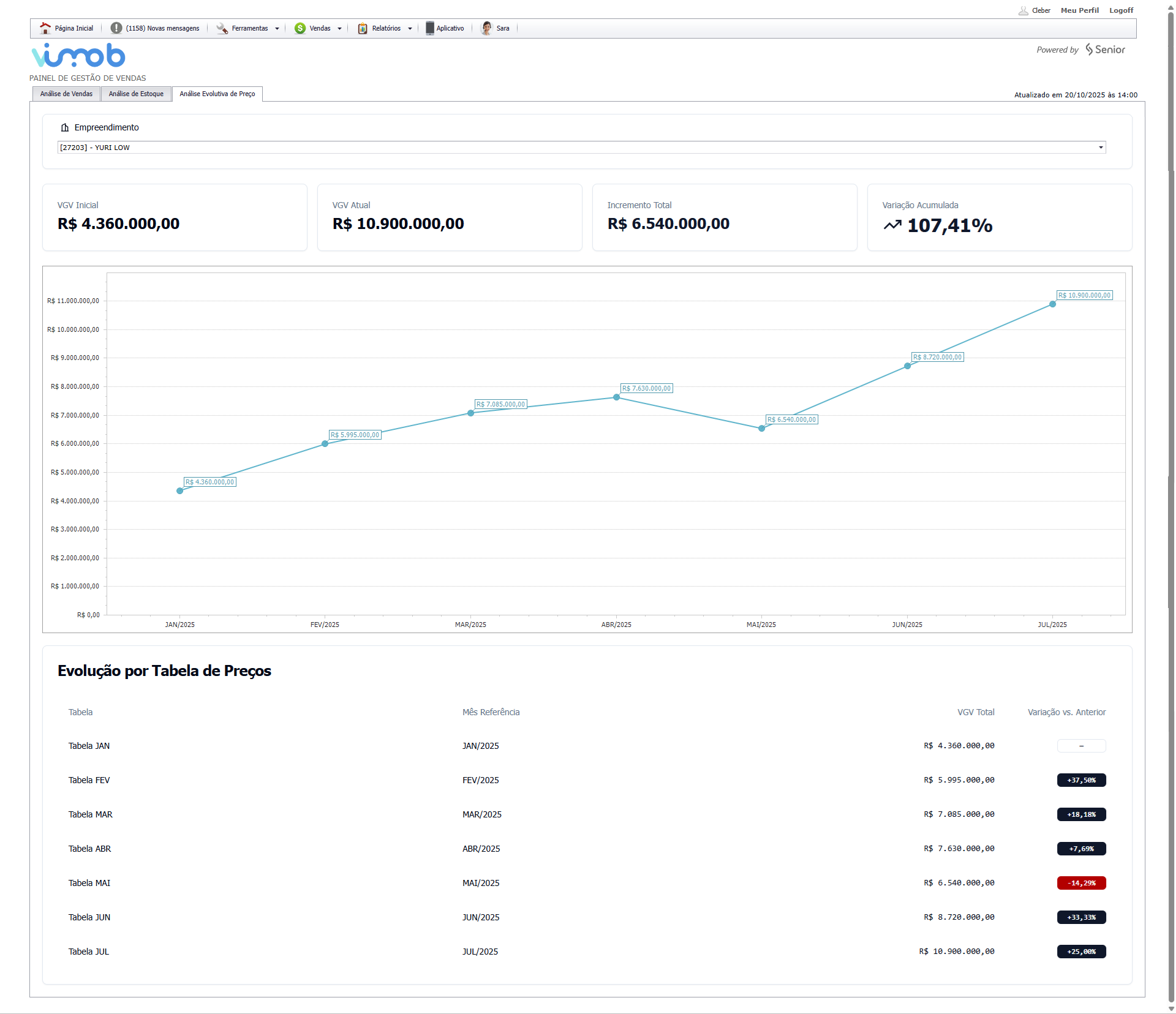Open the Meu Perfil link
Screen dimensions: 1176x1014
(x=1079, y=10)
